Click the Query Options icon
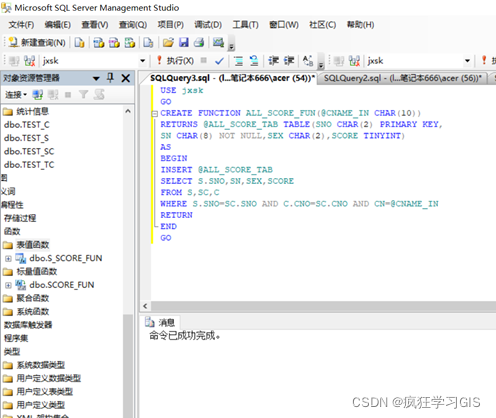The image size is (496, 418). [254, 61]
